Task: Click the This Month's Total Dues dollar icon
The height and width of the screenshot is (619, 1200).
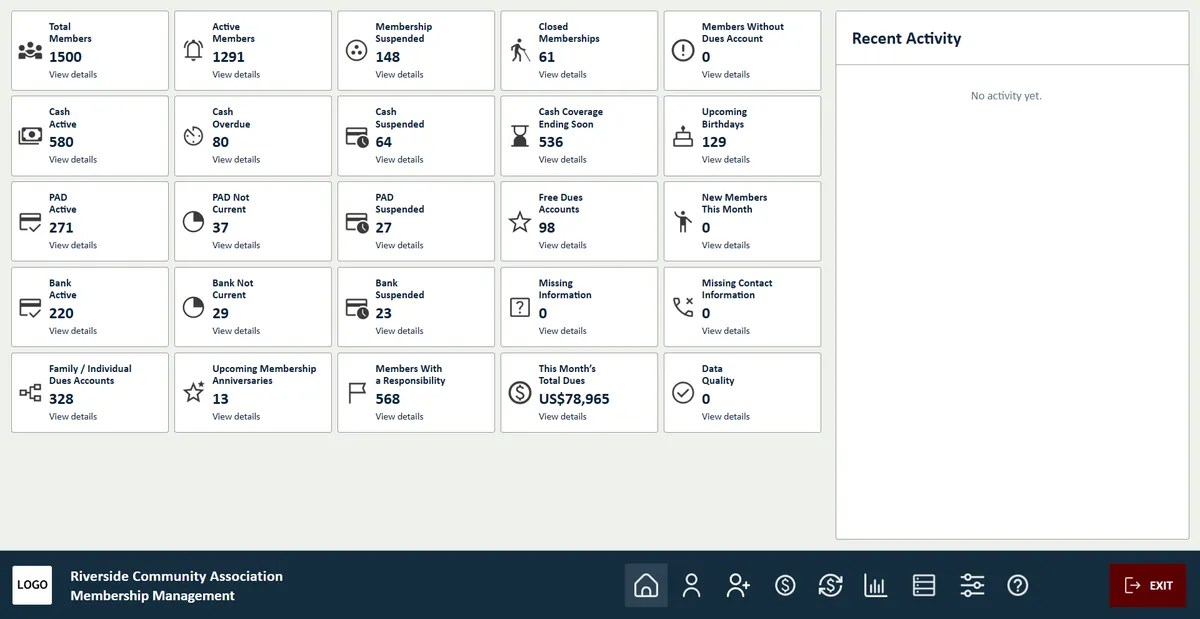Action: point(519,393)
